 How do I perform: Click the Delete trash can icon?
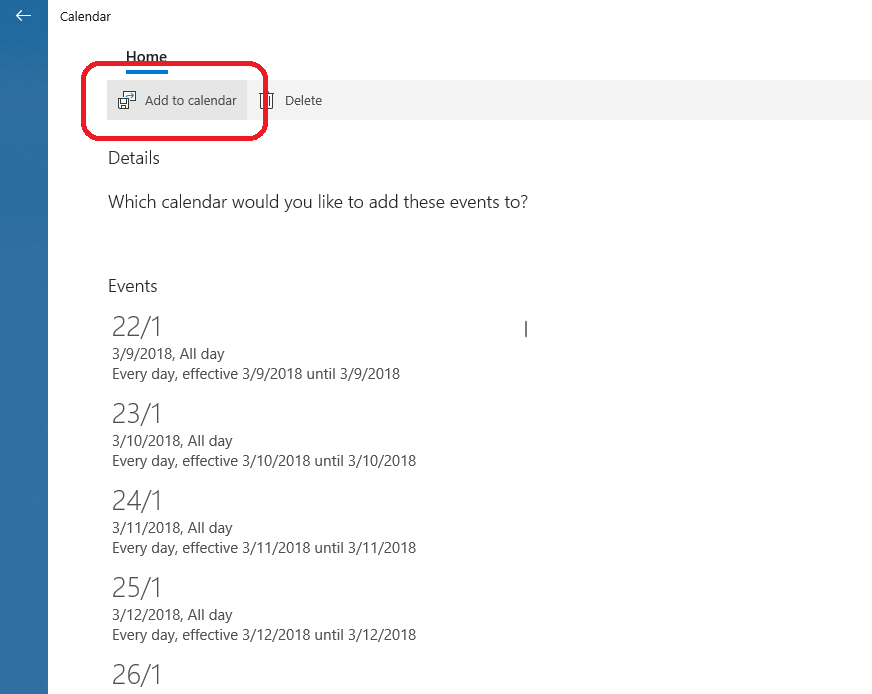point(266,100)
